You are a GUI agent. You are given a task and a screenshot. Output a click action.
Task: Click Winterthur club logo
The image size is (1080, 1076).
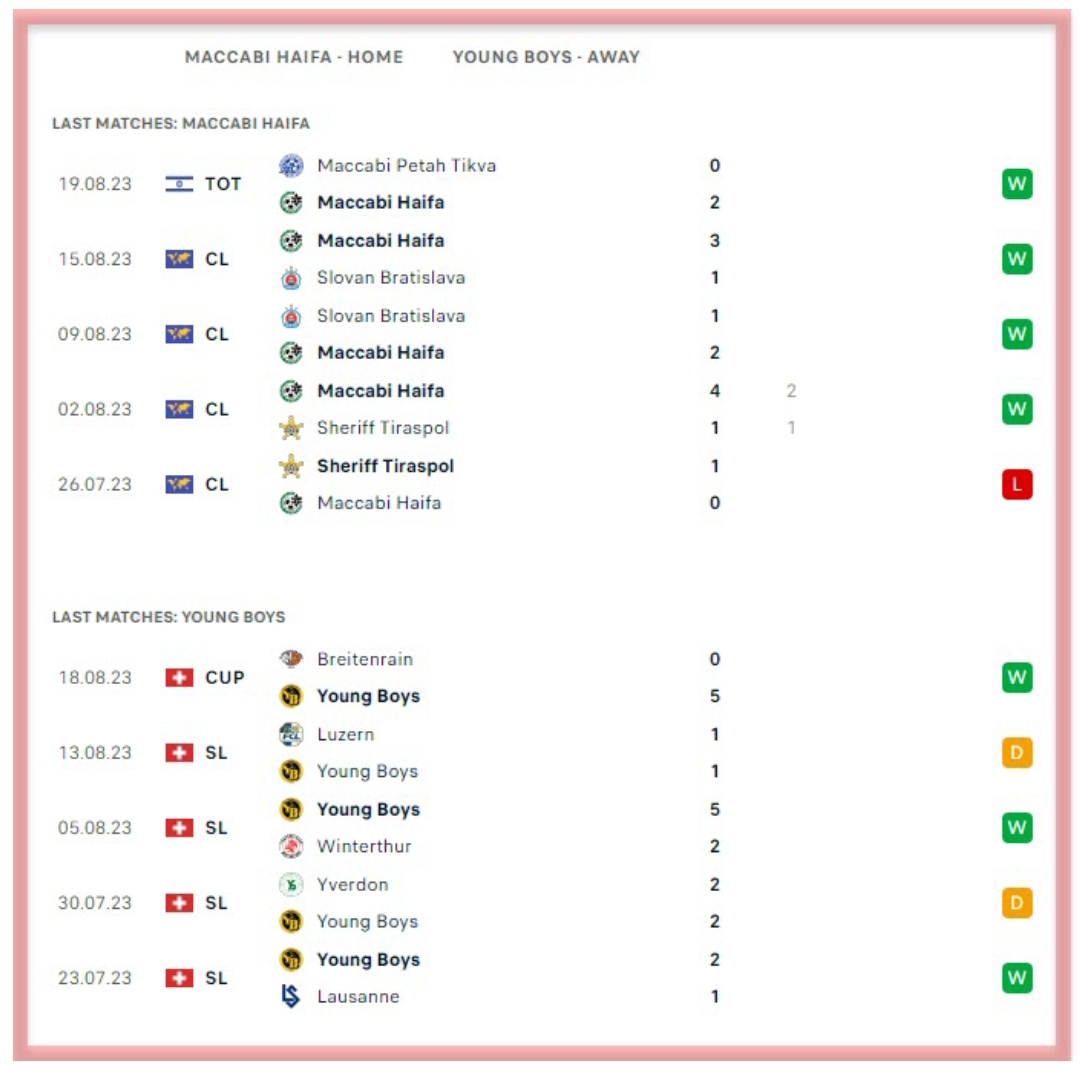click(x=291, y=846)
